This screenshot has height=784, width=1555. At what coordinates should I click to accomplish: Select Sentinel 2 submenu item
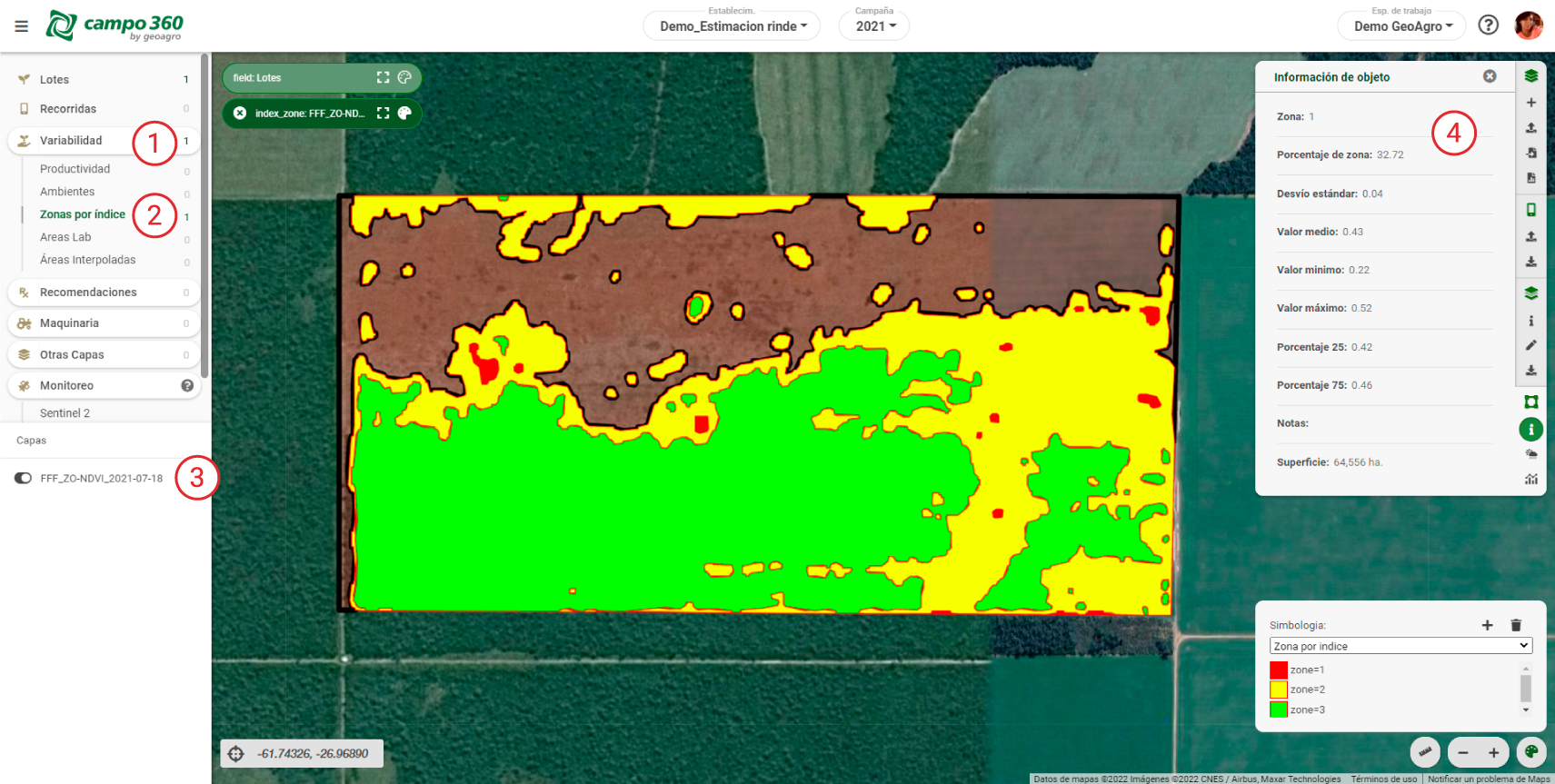pos(65,413)
